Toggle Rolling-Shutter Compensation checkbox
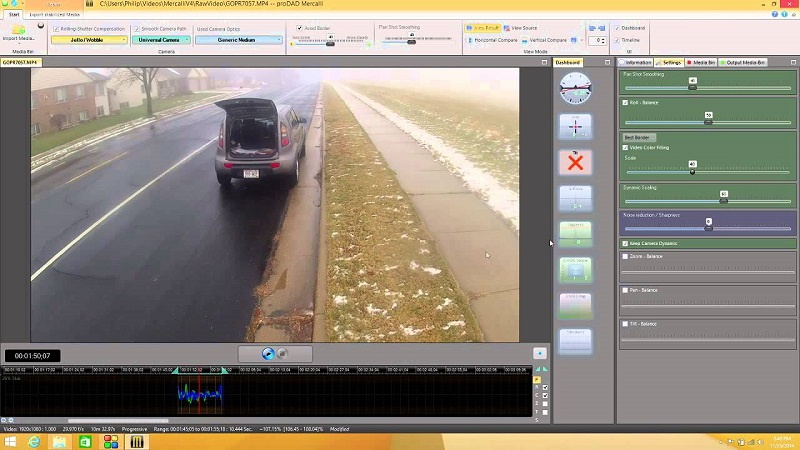 click(x=55, y=29)
